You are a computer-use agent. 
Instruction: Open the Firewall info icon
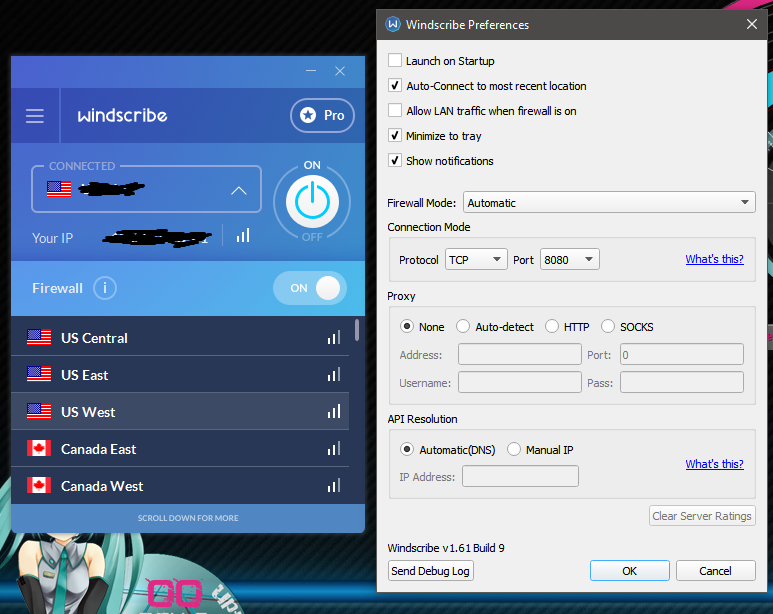(x=105, y=288)
